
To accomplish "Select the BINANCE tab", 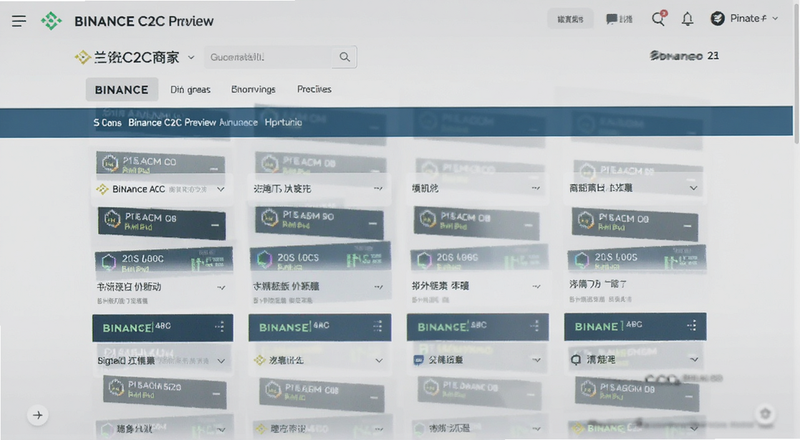I will point(121,90).
